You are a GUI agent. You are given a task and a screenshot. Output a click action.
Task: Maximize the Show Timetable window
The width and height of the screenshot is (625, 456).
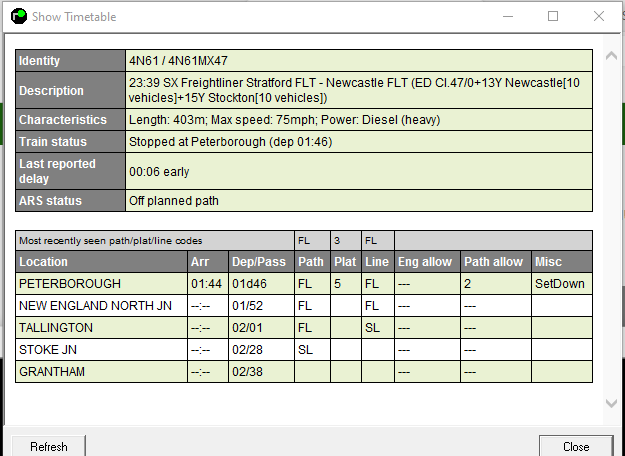click(553, 16)
